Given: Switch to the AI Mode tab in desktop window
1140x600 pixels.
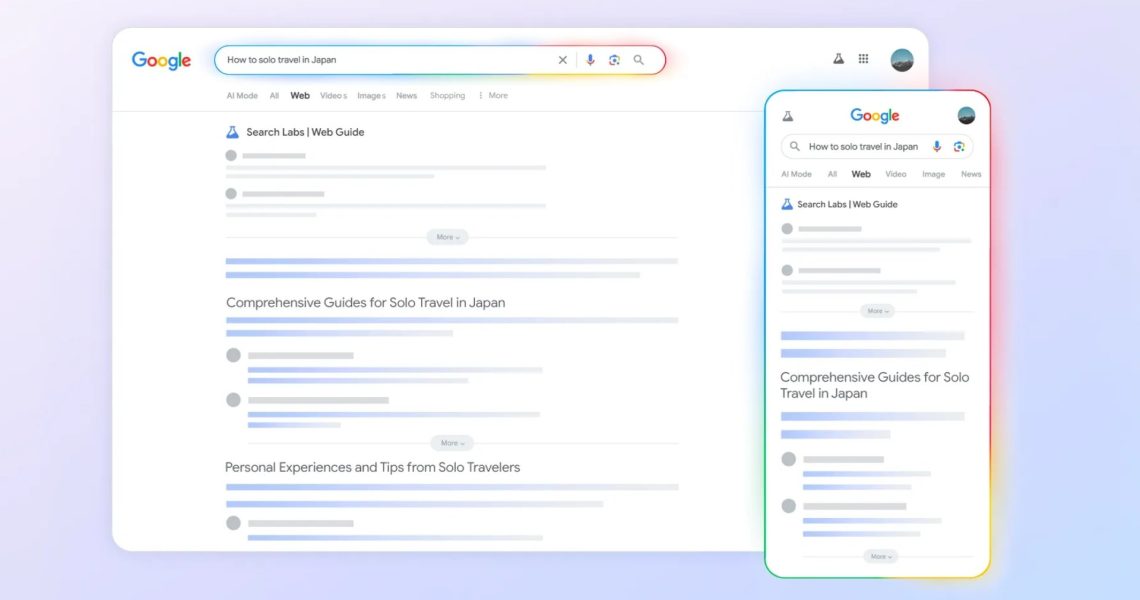Looking at the screenshot, I should [x=242, y=95].
